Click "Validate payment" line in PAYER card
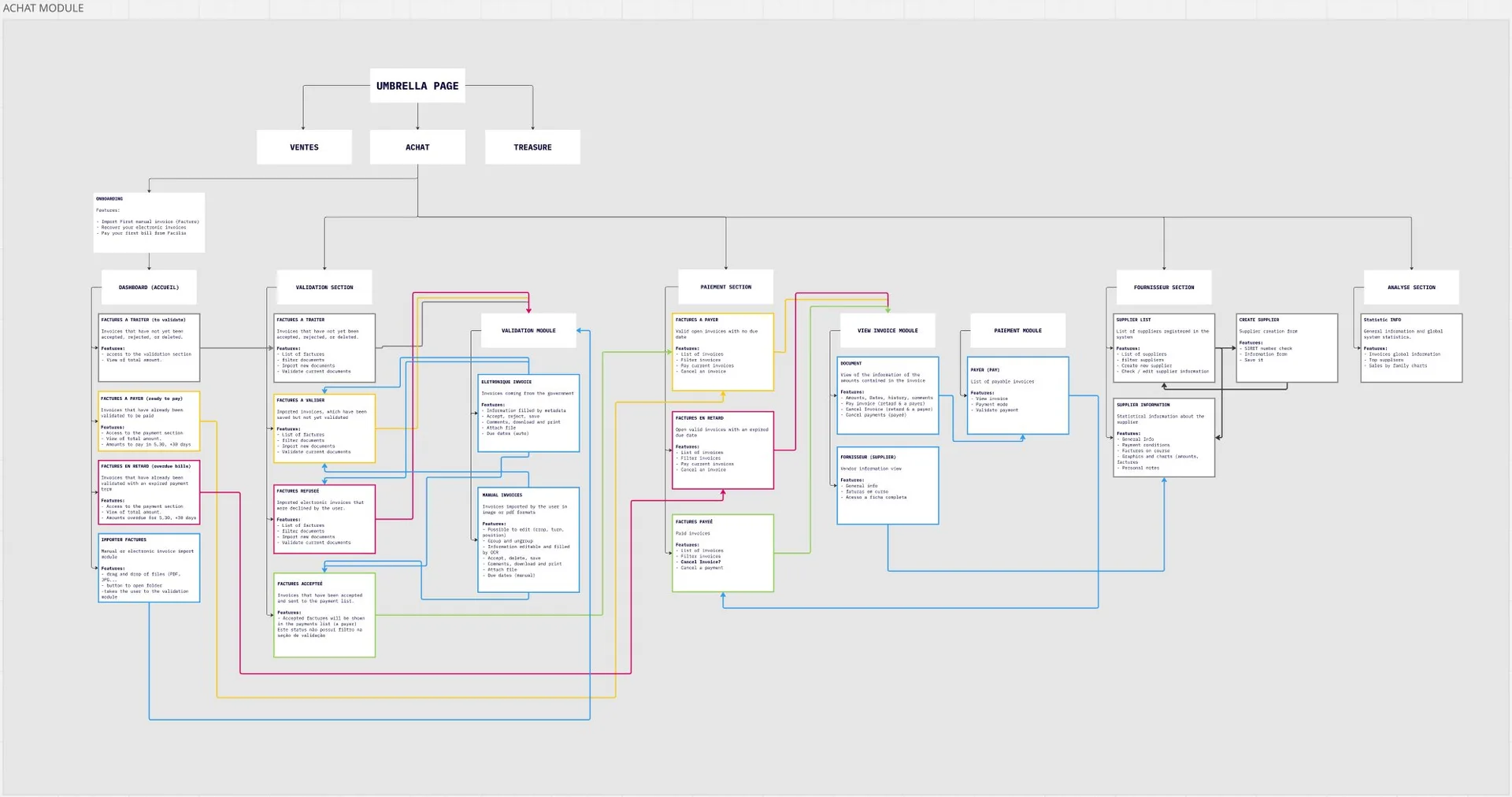The height and width of the screenshot is (797, 1512). pyautogui.click(x=995, y=410)
